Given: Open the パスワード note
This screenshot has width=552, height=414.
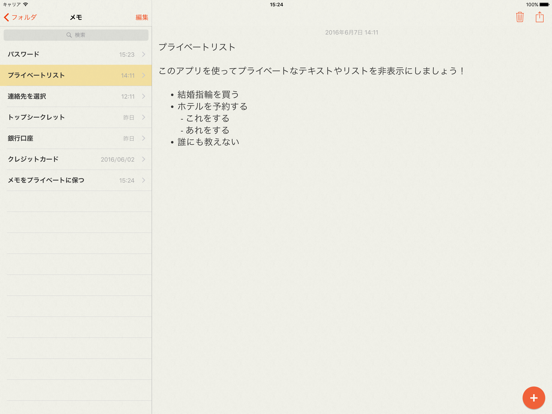Looking at the screenshot, I should coord(76,54).
